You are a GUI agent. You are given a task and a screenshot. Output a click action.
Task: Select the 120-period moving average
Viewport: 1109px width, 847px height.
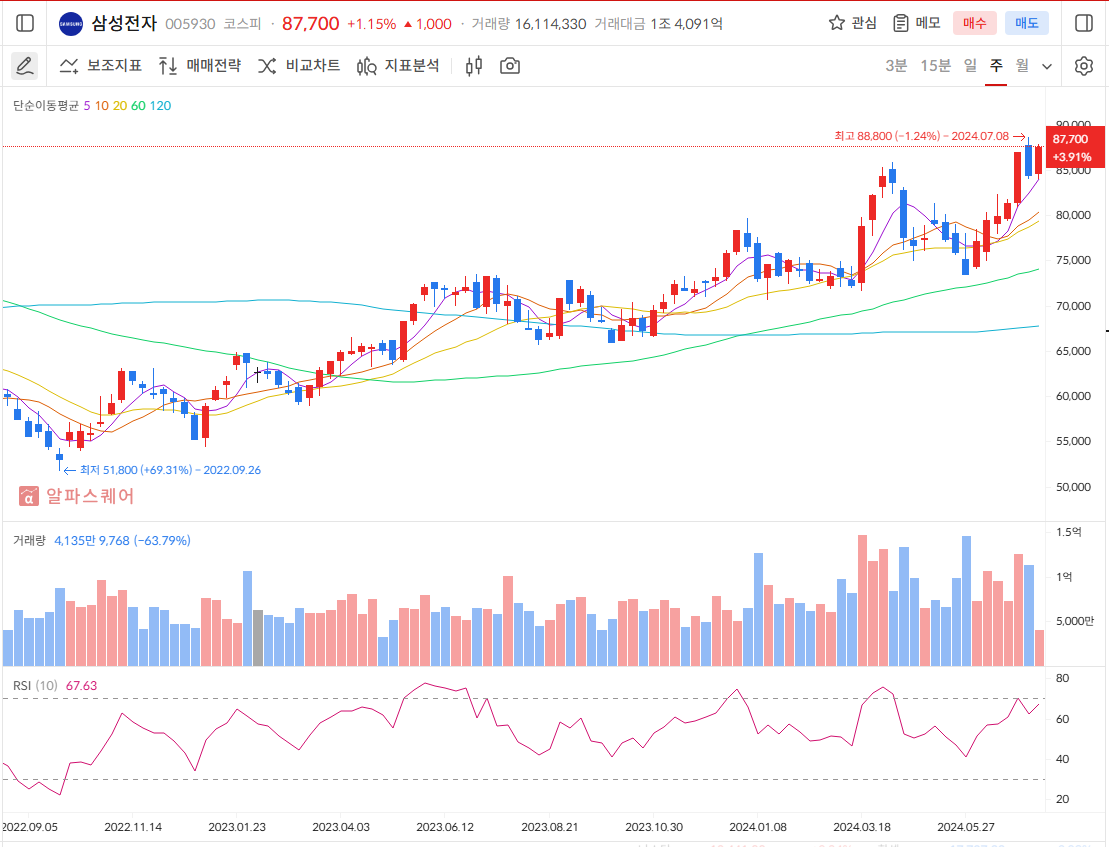pyautogui.click(x=160, y=105)
